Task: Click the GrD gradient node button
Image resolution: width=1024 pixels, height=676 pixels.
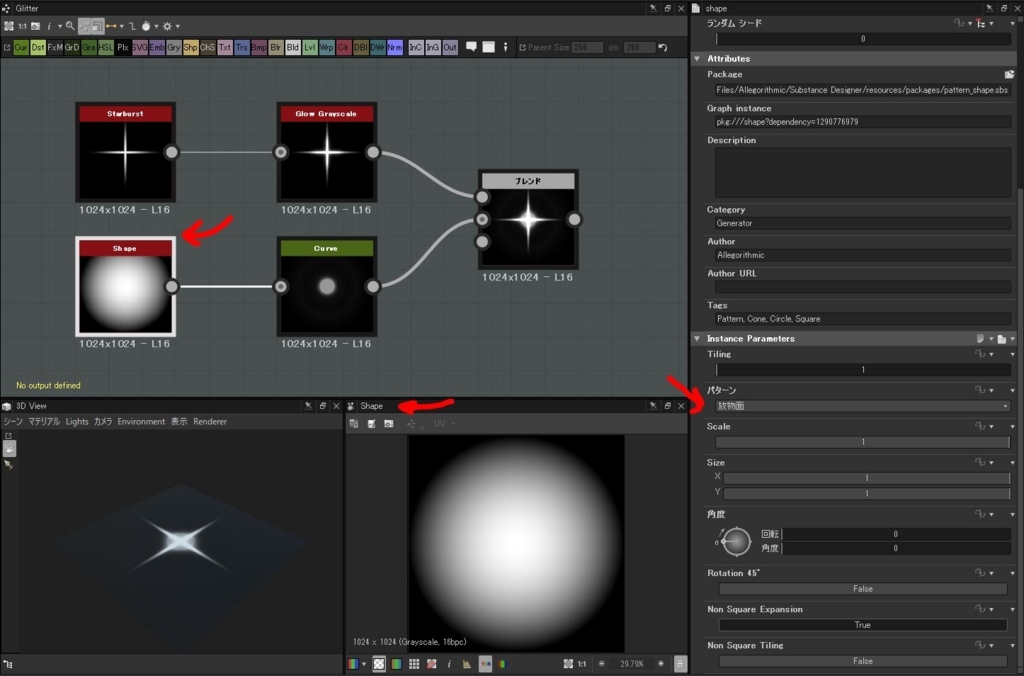Action: tap(72, 48)
